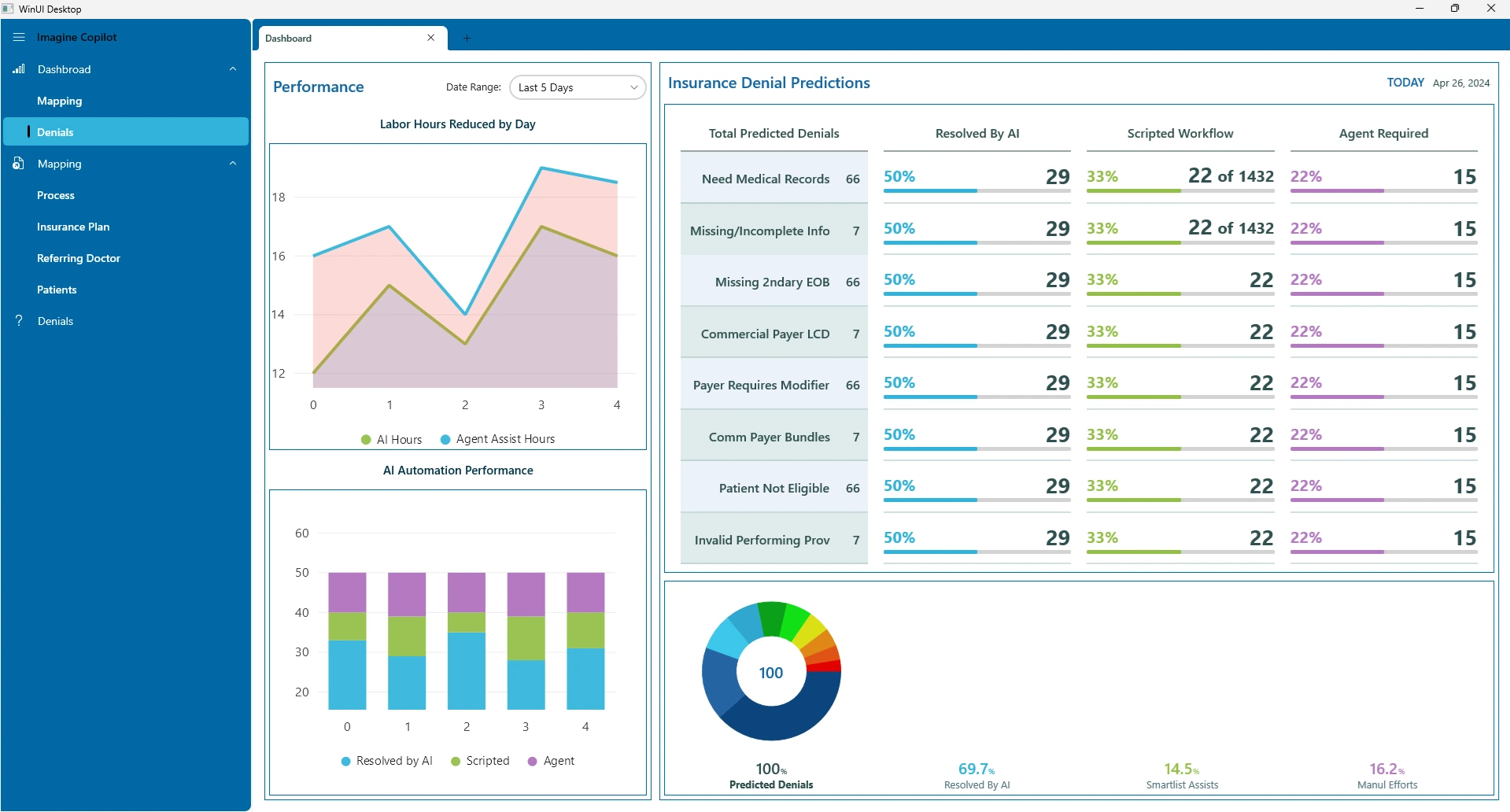Toggle the Agent legend marker
The image size is (1510, 812).
(x=533, y=762)
